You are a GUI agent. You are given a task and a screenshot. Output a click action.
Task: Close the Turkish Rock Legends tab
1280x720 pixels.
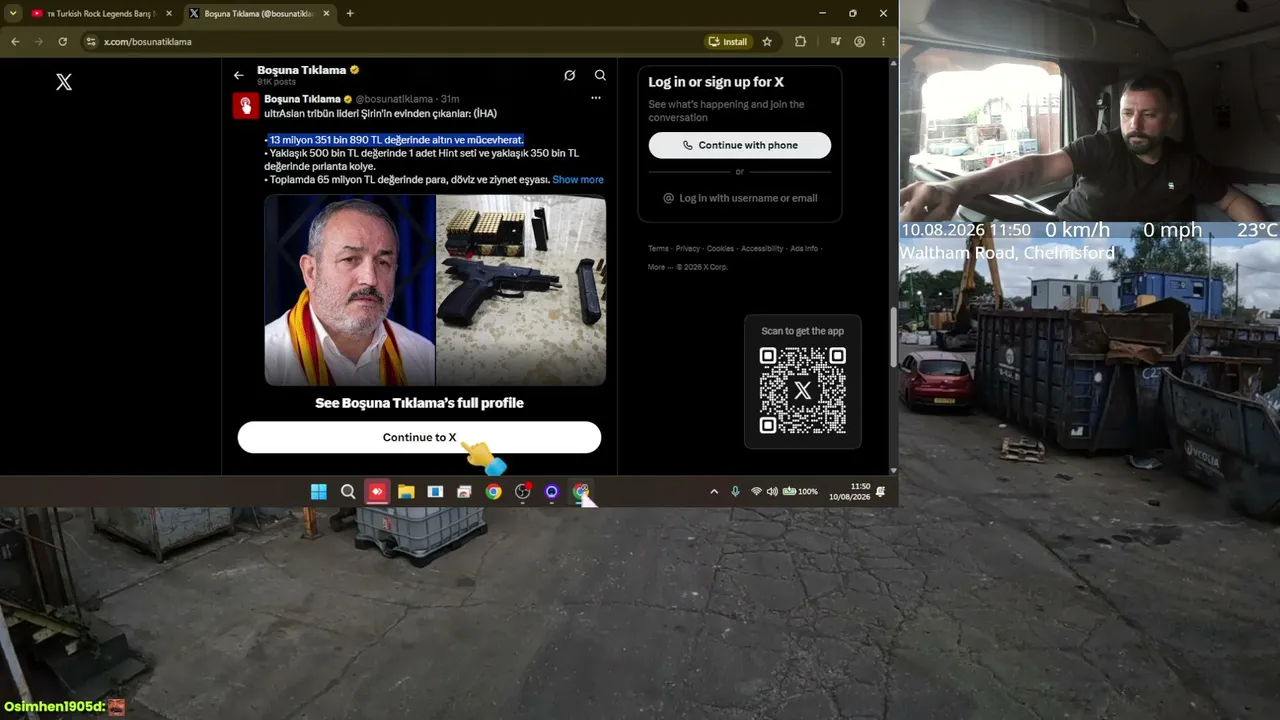coord(169,14)
